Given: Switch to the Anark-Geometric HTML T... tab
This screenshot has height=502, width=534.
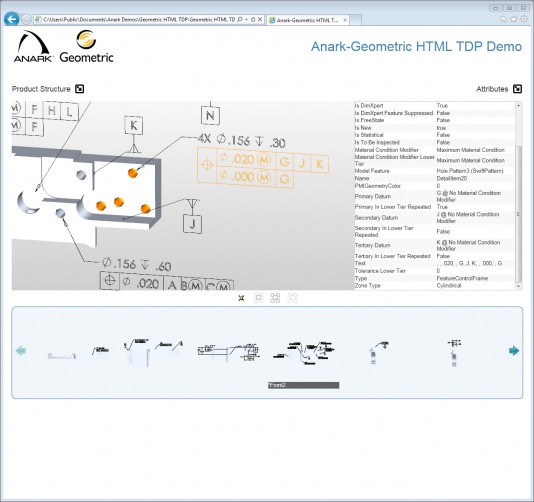Looking at the screenshot, I should 308,20.
